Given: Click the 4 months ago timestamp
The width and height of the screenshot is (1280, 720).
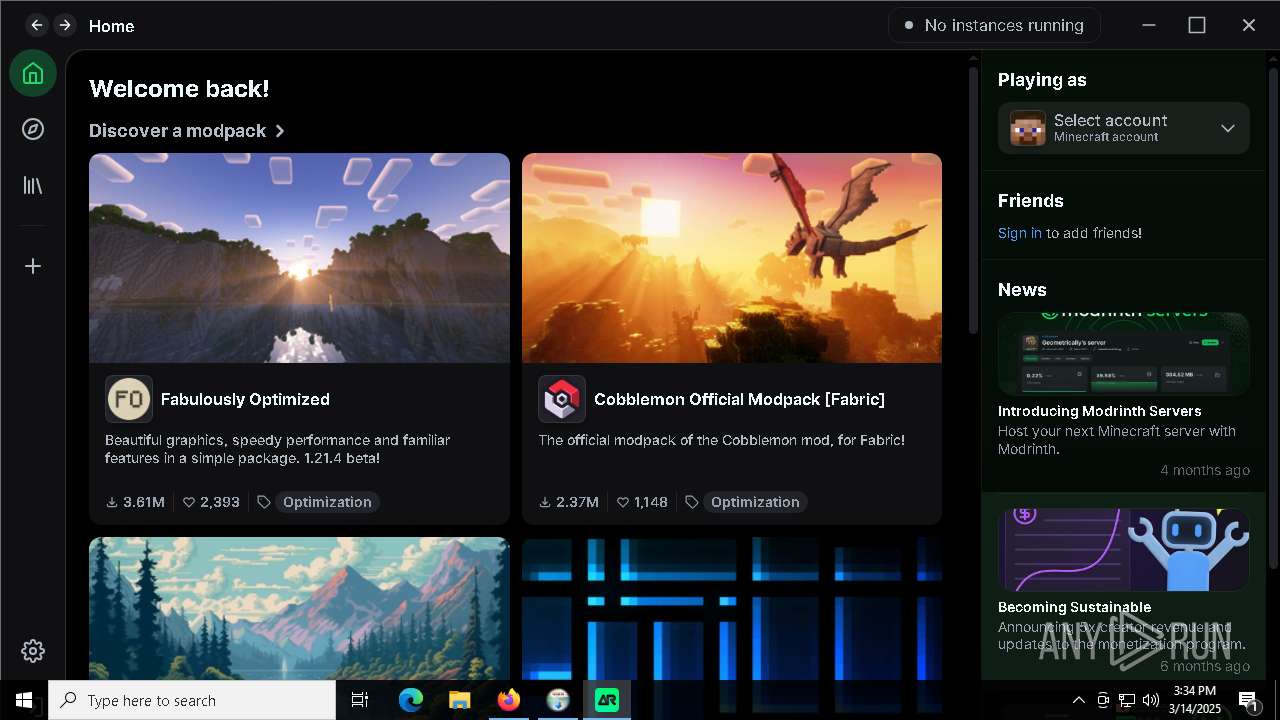Looking at the screenshot, I should point(1205,470).
